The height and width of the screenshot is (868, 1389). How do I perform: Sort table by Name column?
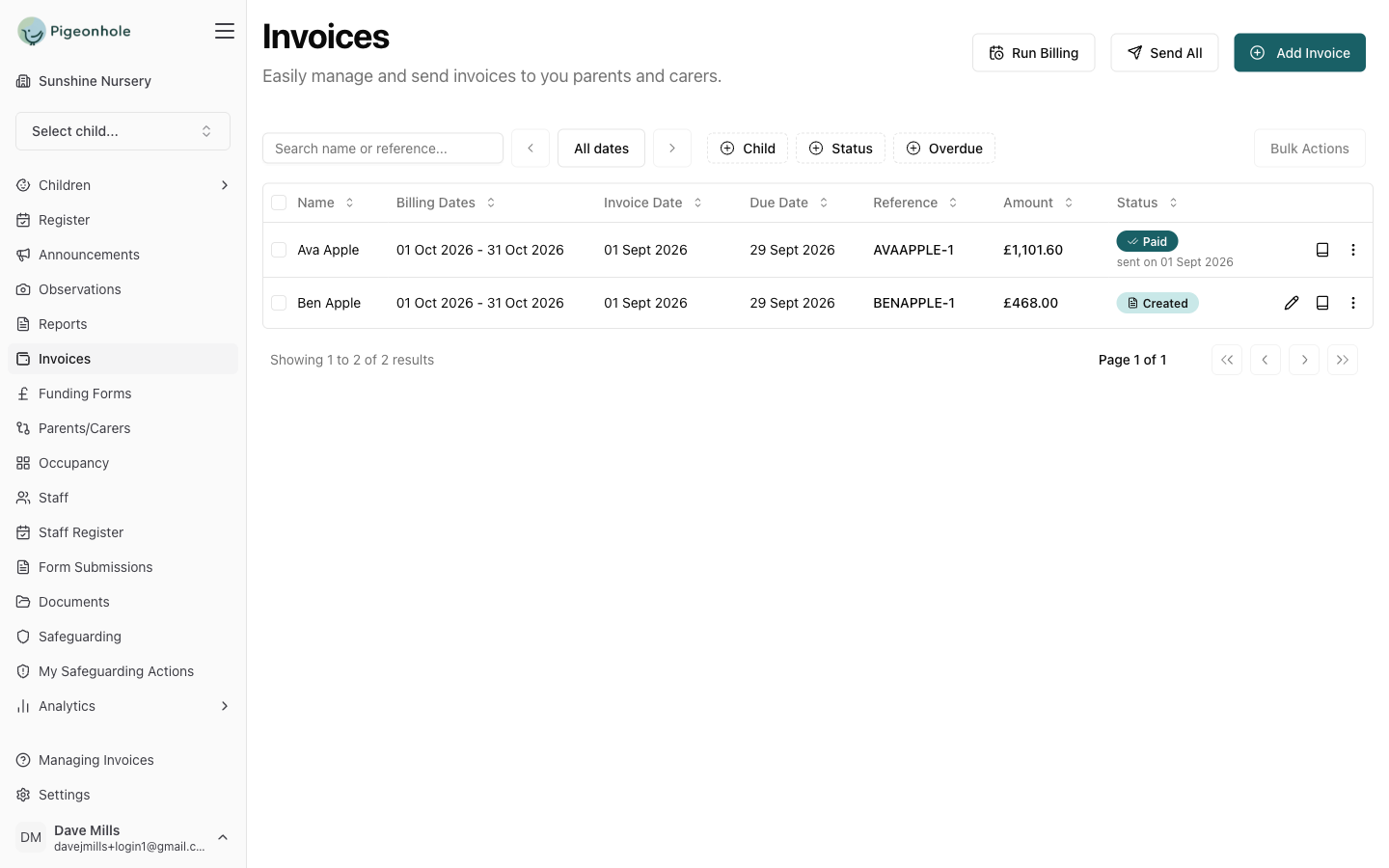(326, 203)
